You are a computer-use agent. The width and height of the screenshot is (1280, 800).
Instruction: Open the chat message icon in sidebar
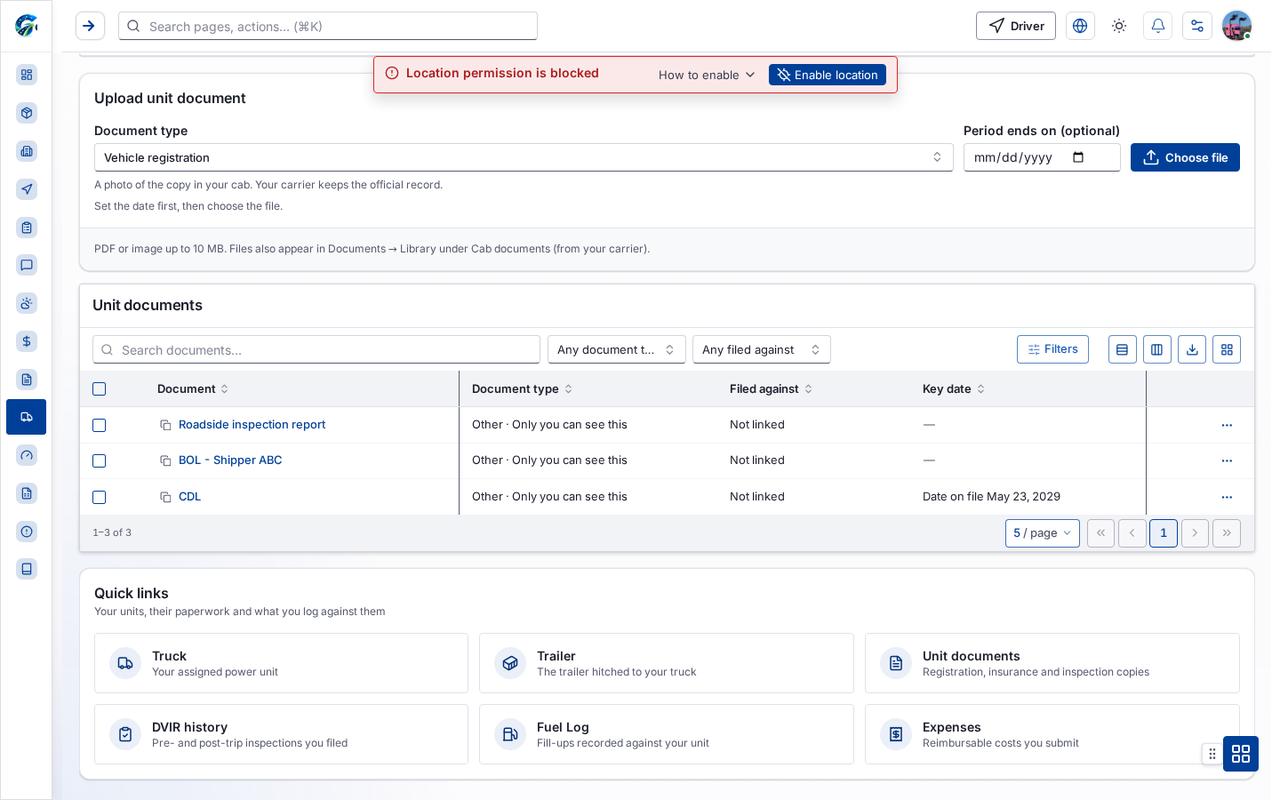(27, 265)
